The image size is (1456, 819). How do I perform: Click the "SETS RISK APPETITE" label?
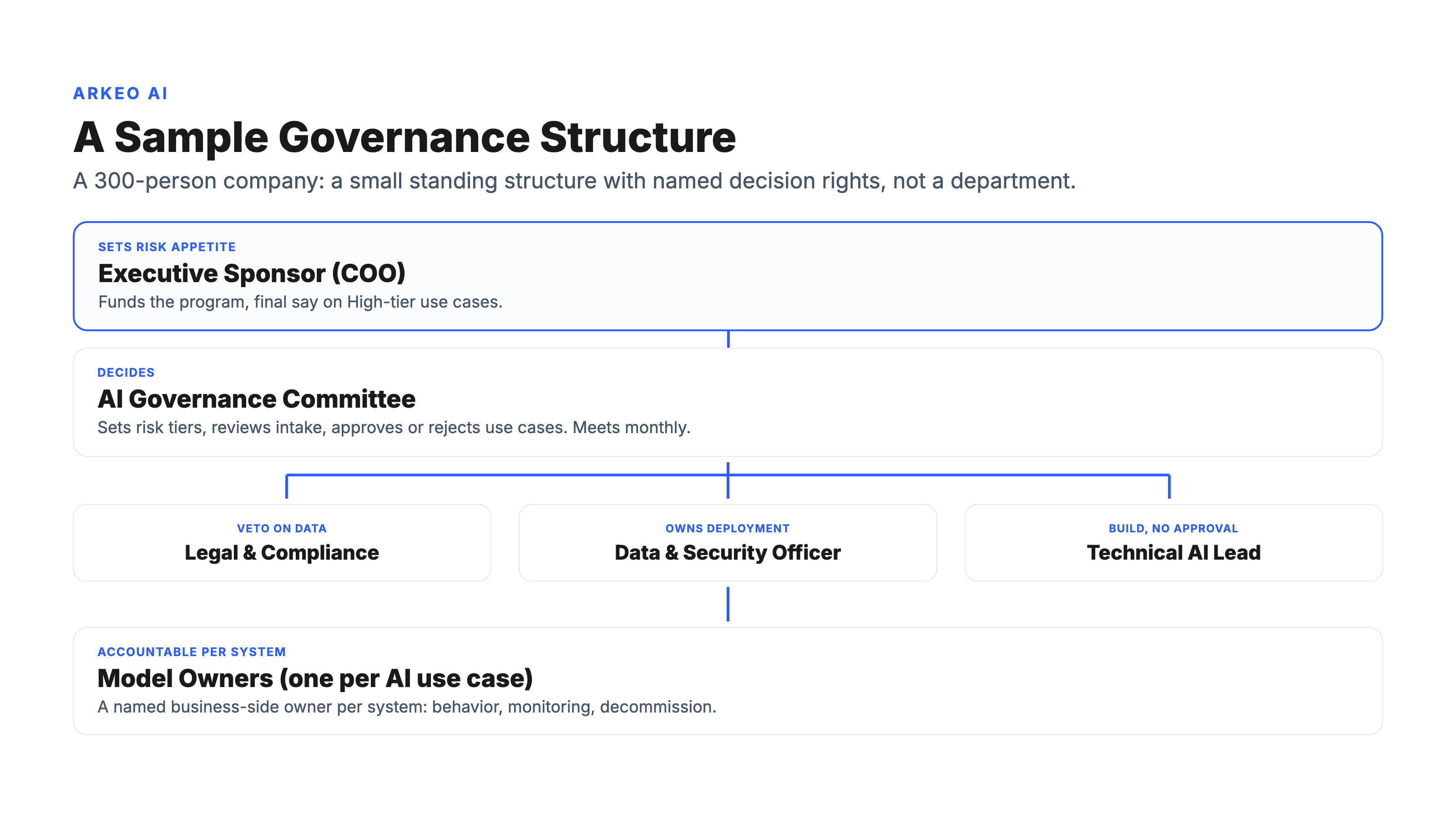[167, 247]
